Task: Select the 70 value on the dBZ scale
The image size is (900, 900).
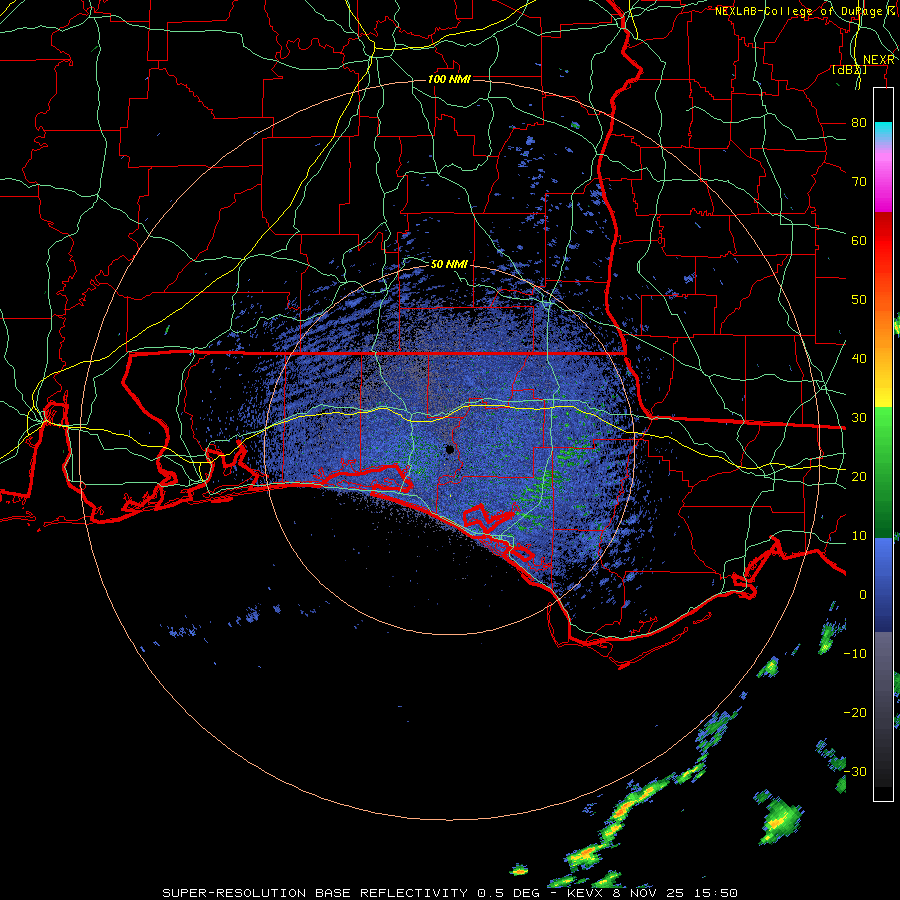Action: (859, 181)
